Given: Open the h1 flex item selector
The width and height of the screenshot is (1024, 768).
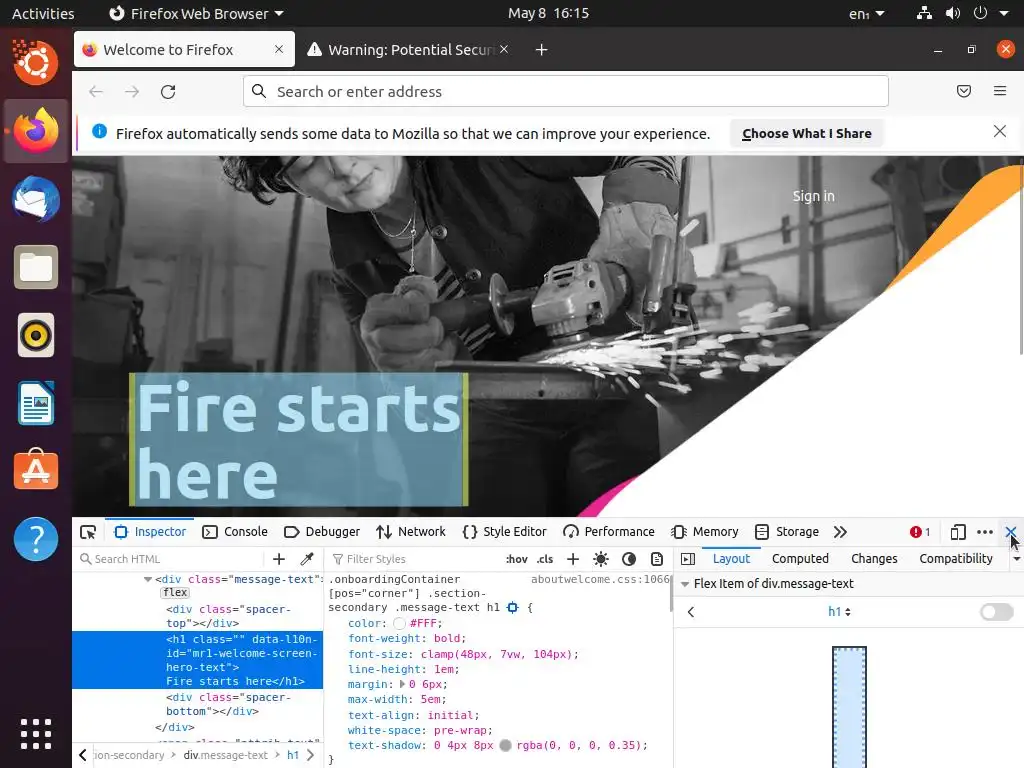Looking at the screenshot, I should [839, 612].
